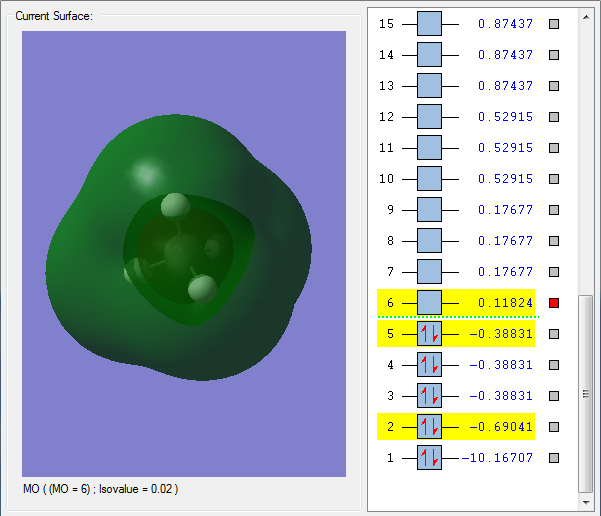Select empty orbital box of level 14
601x516 pixels.
coord(429,55)
